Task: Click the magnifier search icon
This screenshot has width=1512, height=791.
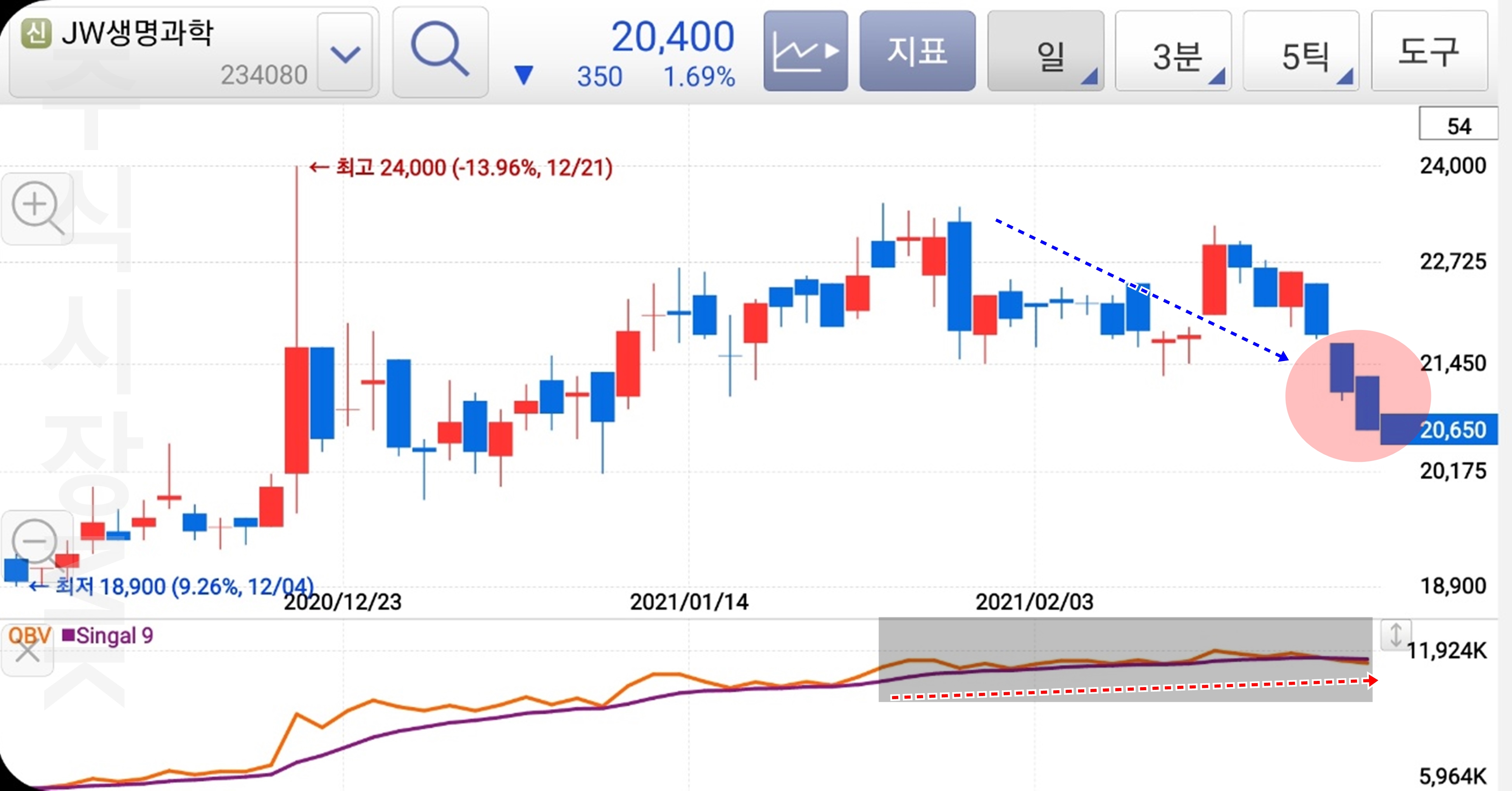Action: [440, 52]
